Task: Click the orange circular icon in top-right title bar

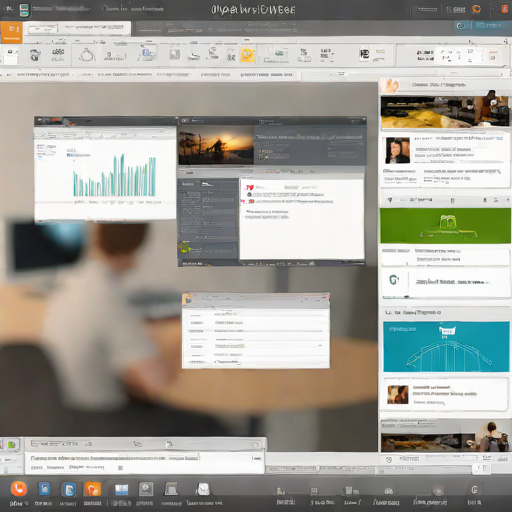Action: [x=477, y=9]
